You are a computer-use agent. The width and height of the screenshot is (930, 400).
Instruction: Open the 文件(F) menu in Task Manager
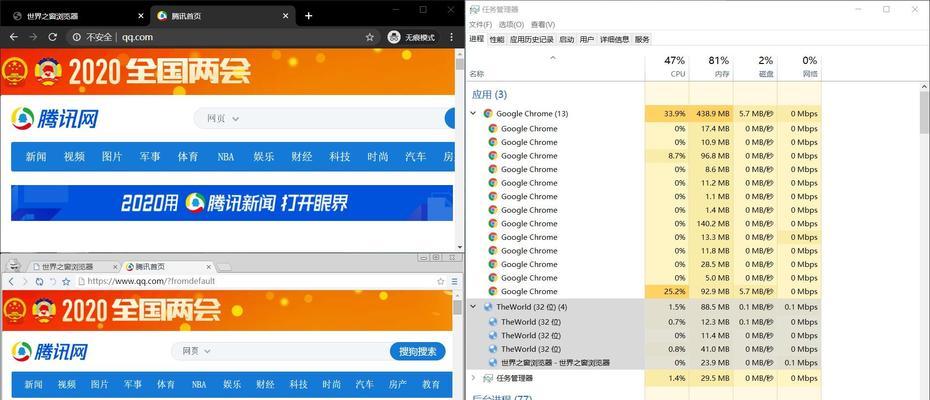(480, 24)
